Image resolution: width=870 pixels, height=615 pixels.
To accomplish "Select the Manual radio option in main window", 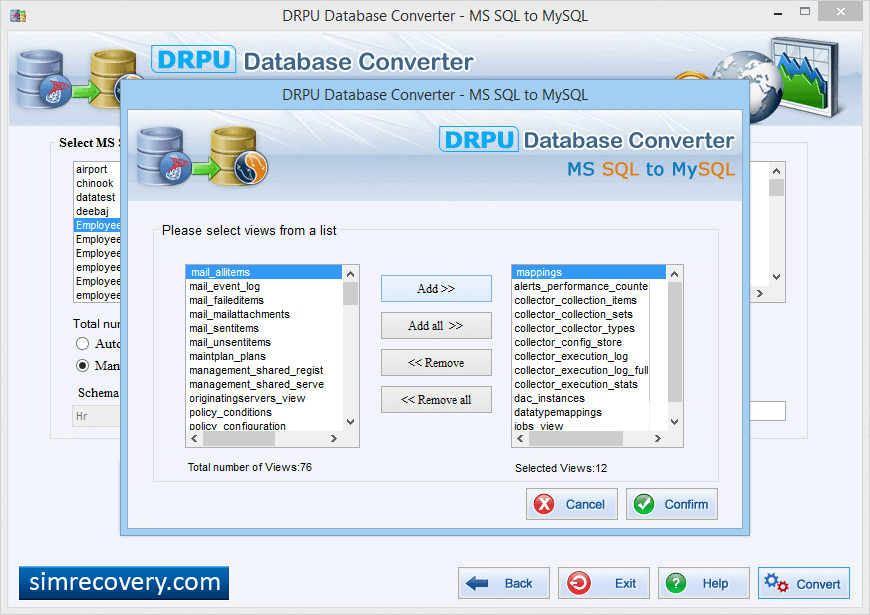I will point(82,365).
